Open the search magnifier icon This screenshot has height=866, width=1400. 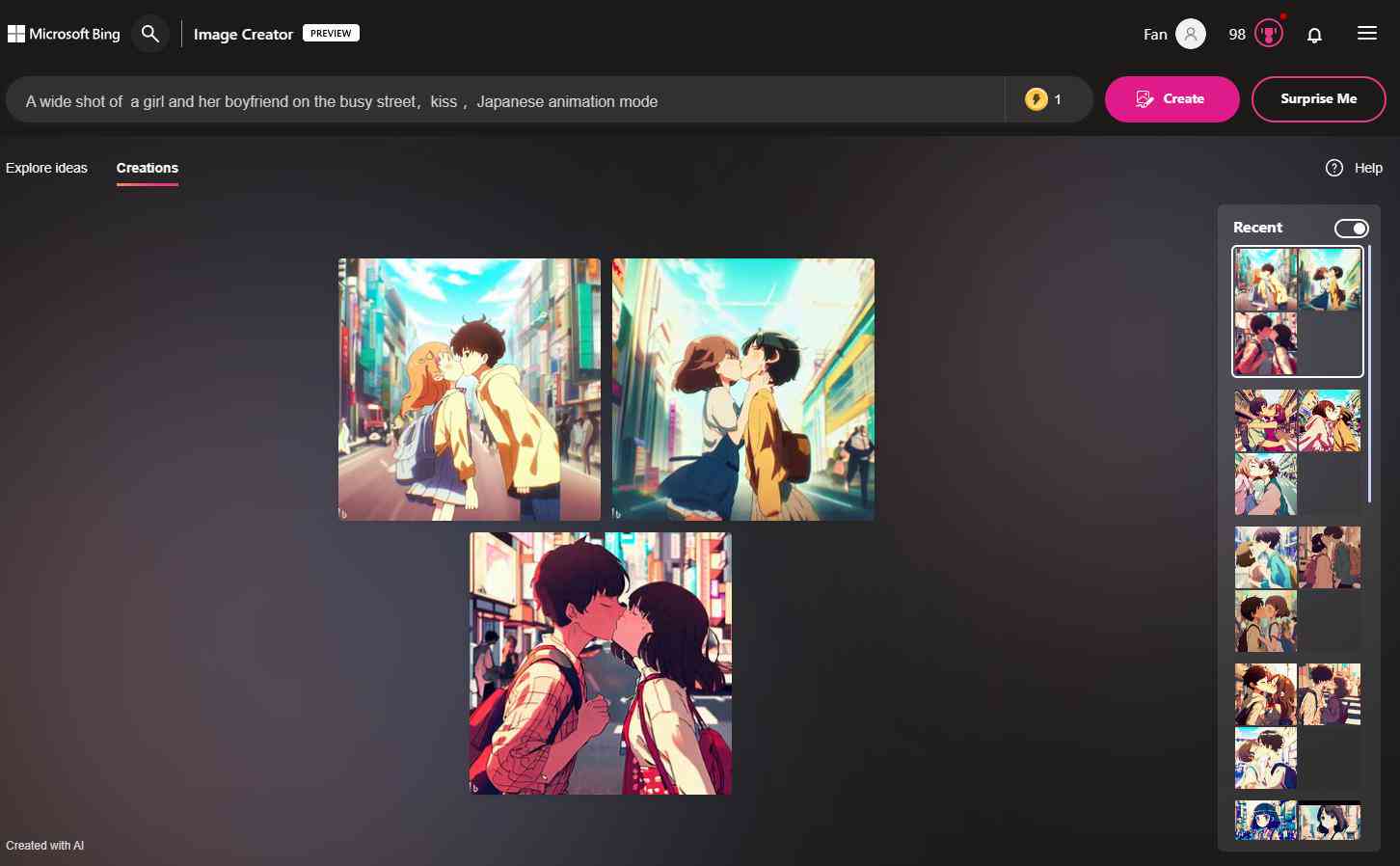pyautogui.click(x=150, y=34)
